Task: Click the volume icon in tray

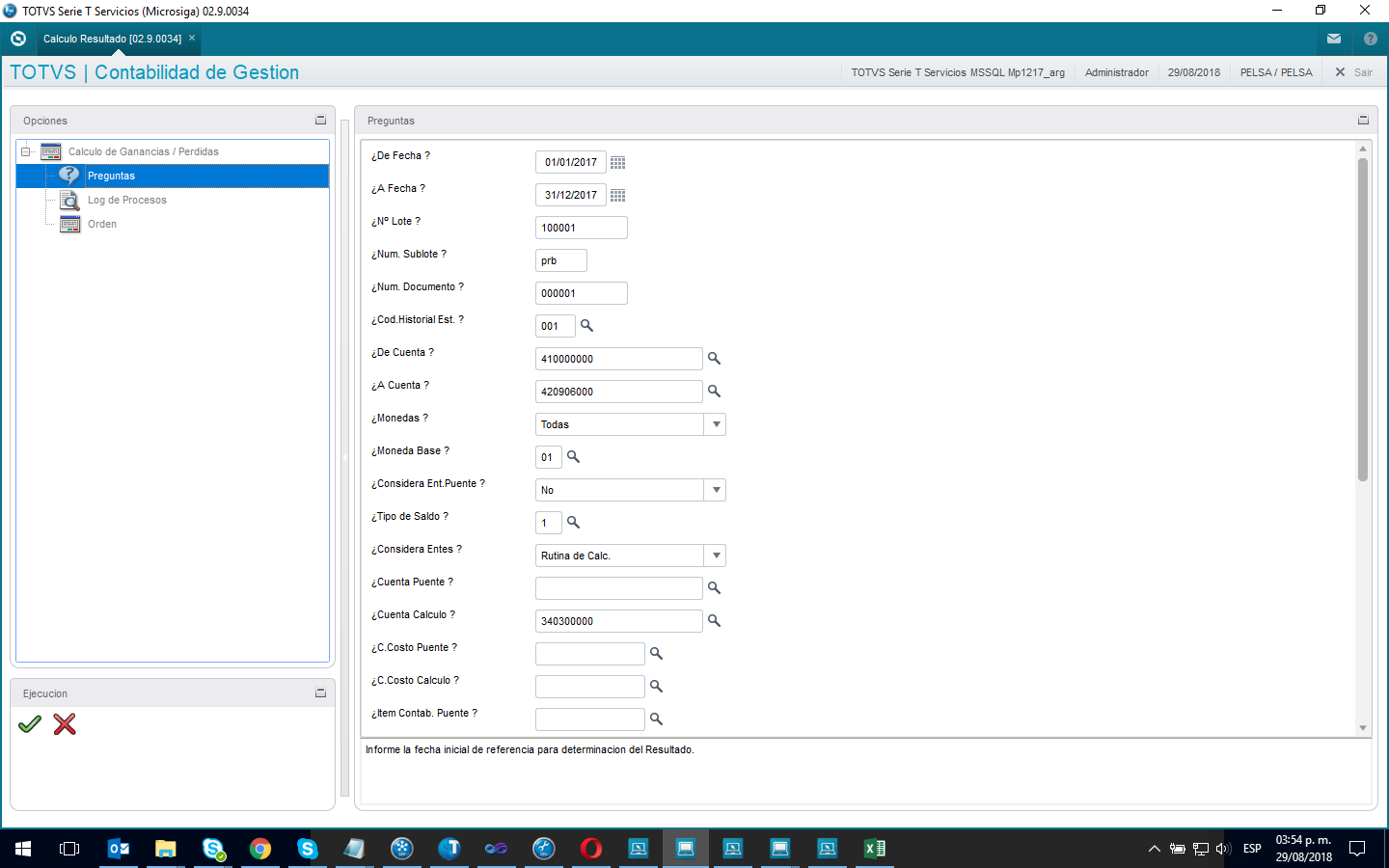Action: [1223, 849]
